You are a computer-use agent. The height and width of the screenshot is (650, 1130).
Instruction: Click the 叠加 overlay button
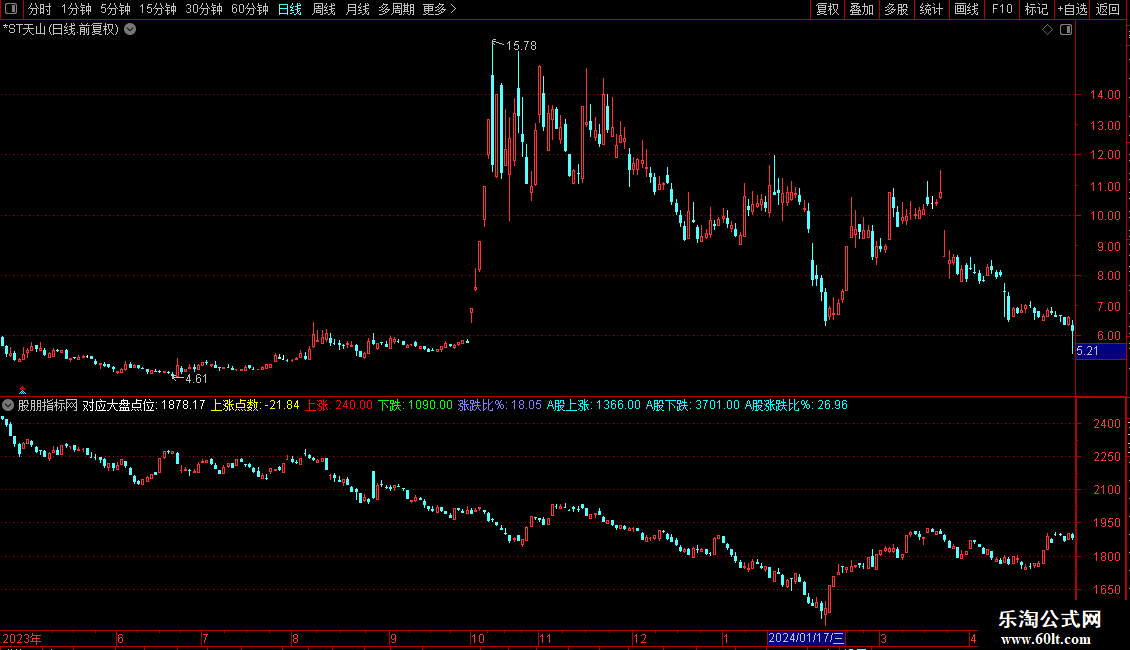pyautogui.click(x=861, y=9)
